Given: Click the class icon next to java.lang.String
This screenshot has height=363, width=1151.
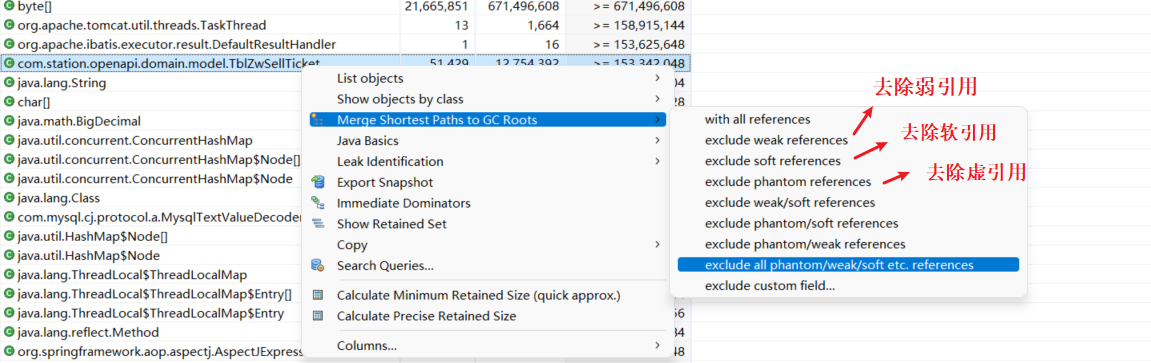Looking at the screenshot, I should 9,83.
